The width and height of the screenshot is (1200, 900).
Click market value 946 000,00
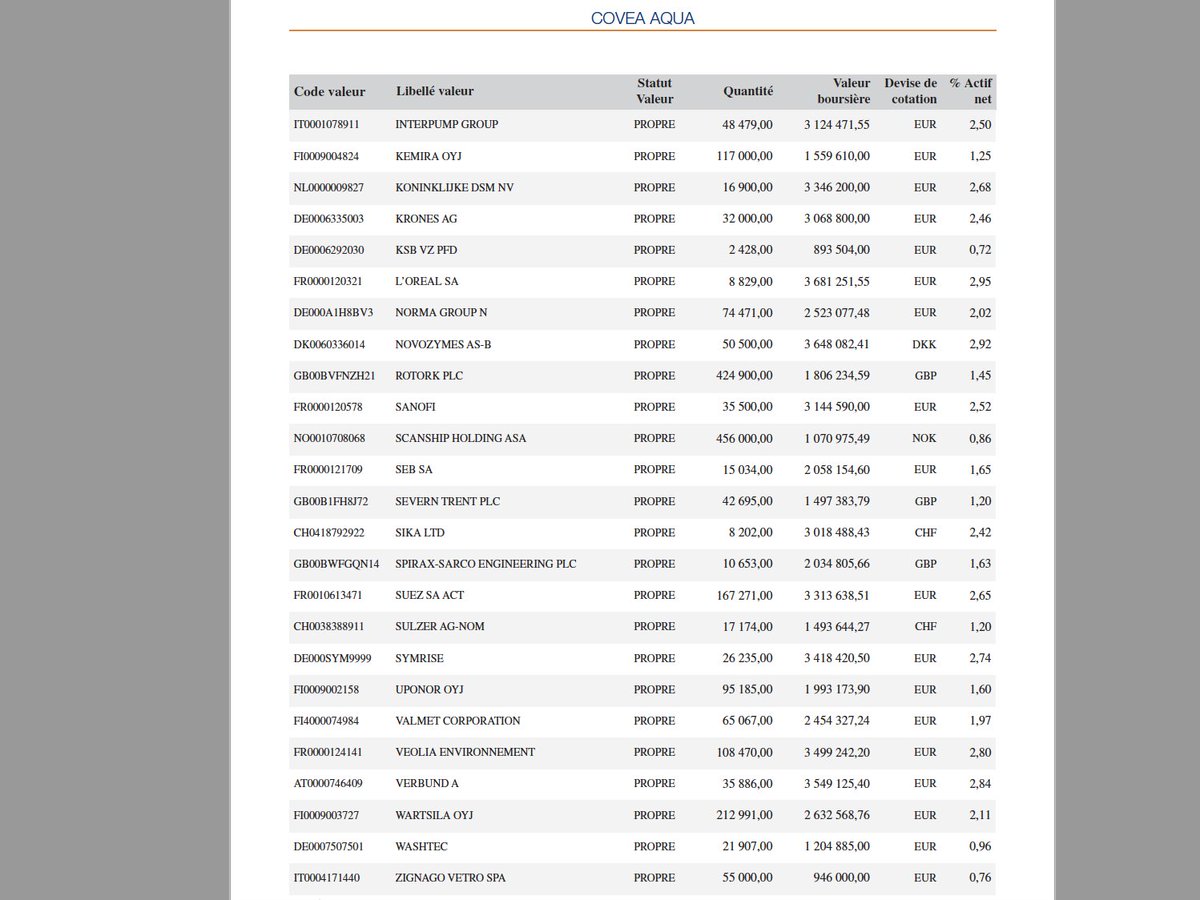[x=843, y=878]
